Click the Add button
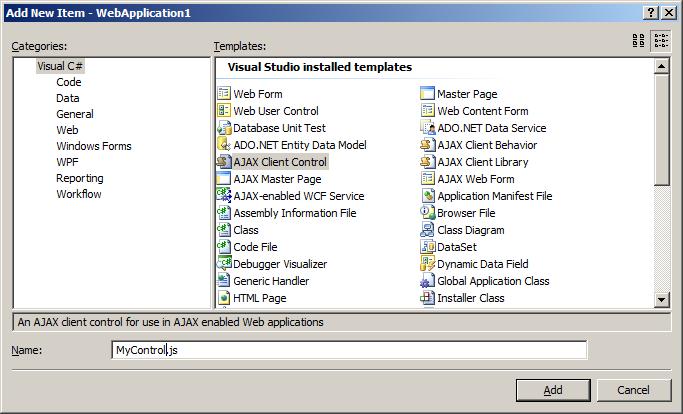This screenshot has width=683, height=414. pos(553,390)
